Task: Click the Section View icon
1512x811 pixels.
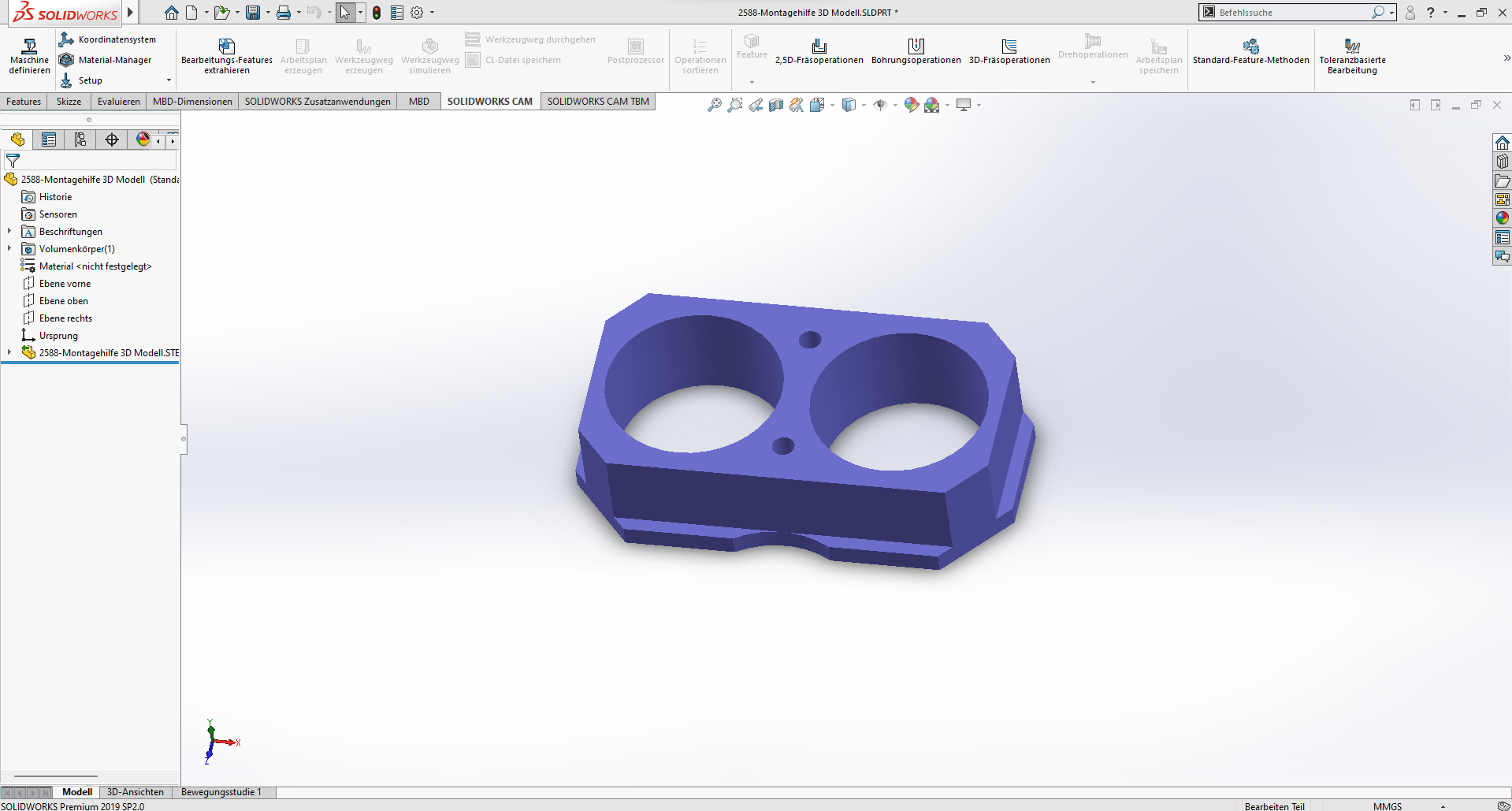Action: [x=776, y=105]
